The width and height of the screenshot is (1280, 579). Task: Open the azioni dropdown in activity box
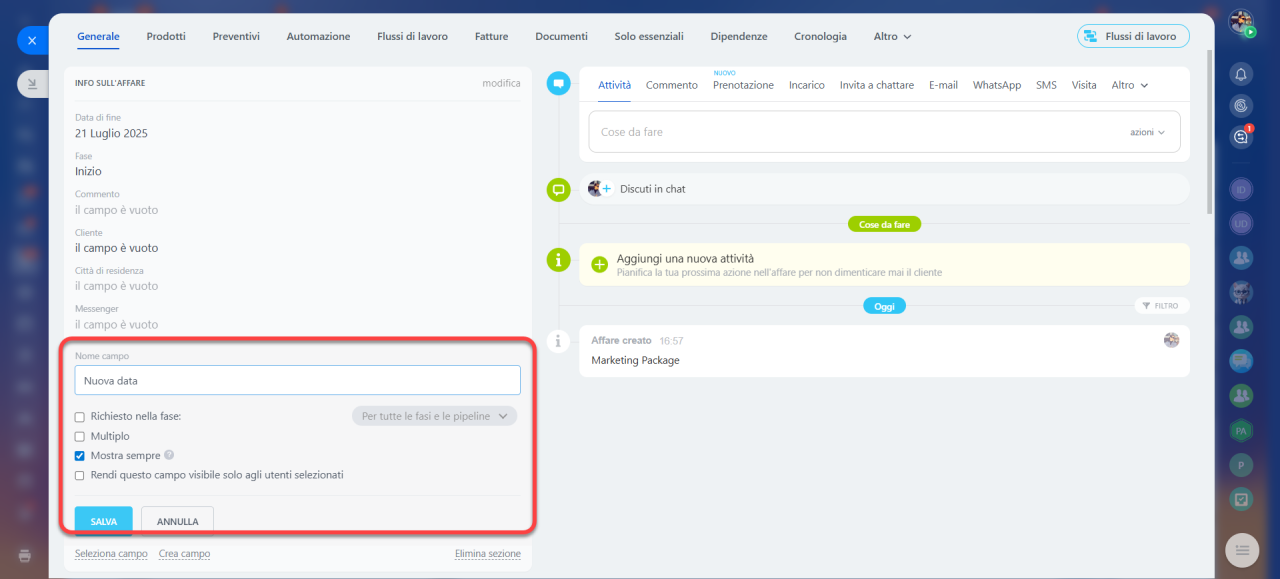[x=1148, y=132]
